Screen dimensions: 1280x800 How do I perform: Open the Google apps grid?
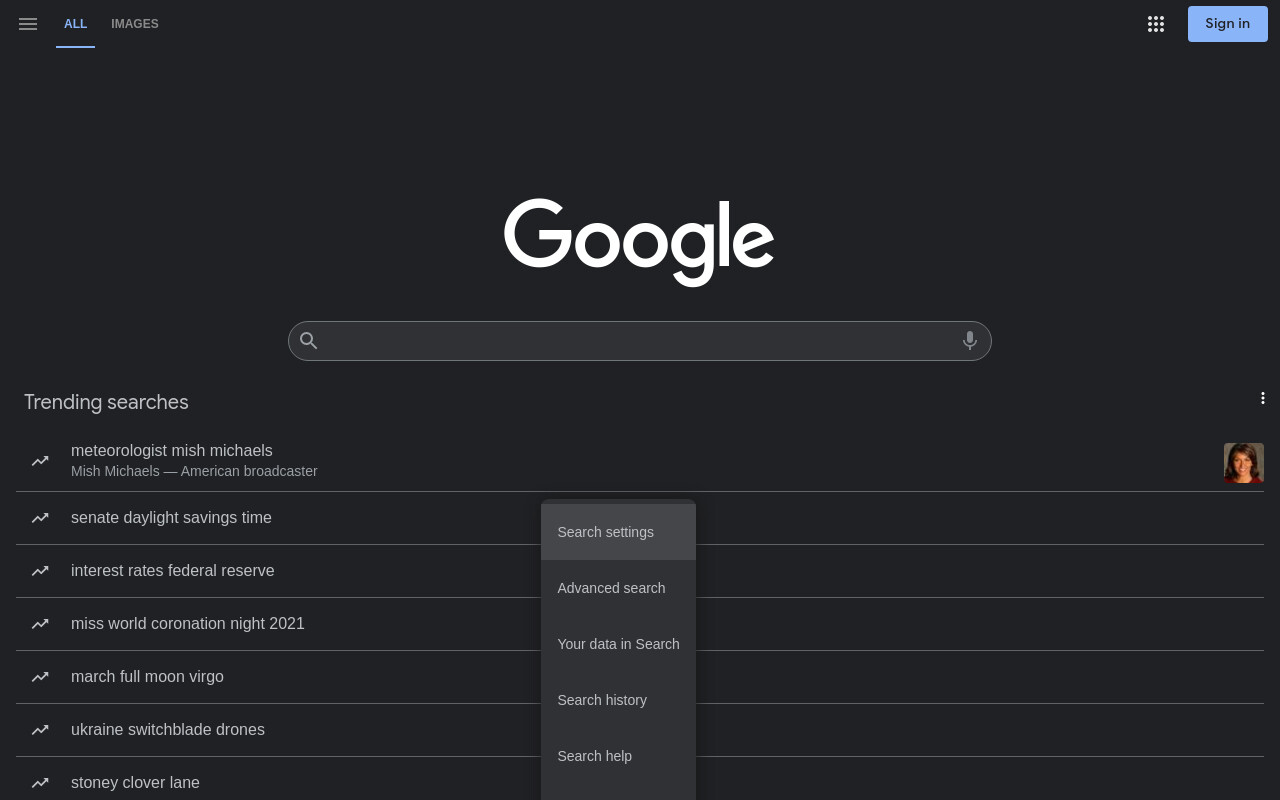click(x=1156, y=24)
